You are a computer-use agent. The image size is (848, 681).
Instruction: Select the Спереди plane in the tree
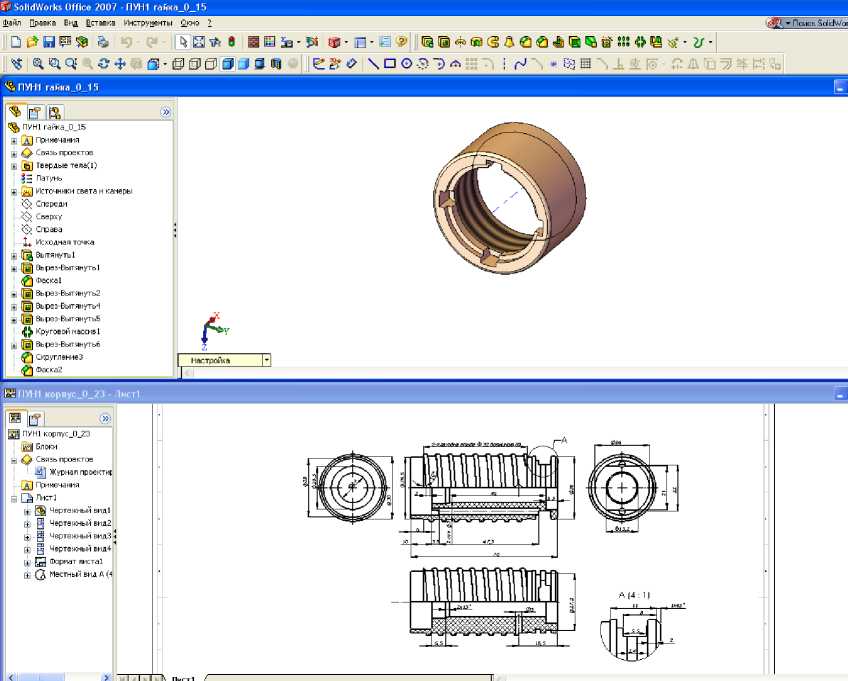50,204
